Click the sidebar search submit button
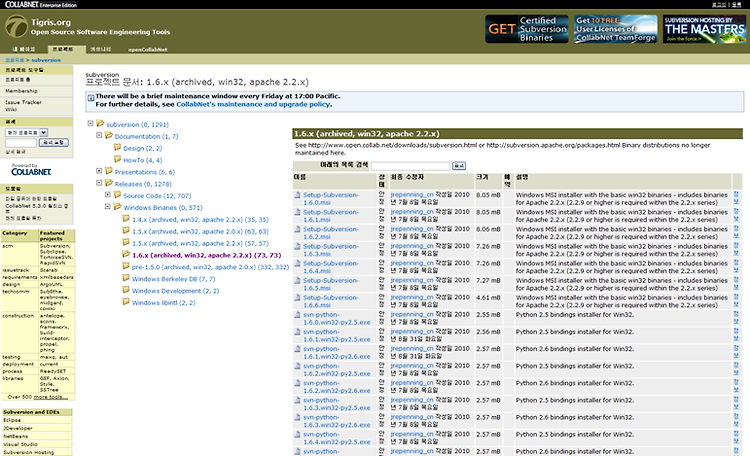Screen dimensions: 750x456 click(54, 143)
